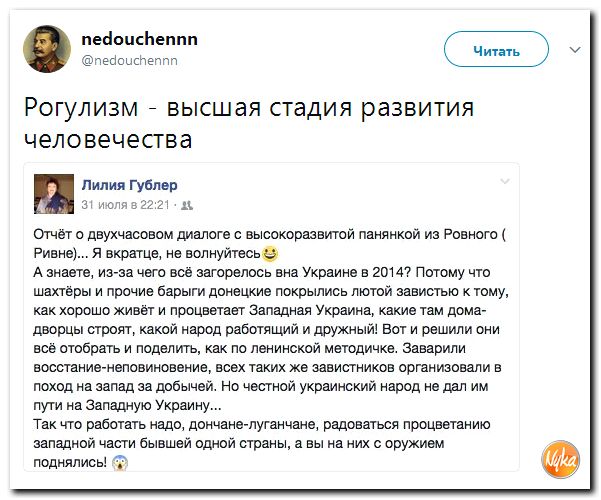Open nedouchennn profile avatar

tap(47, 49)
